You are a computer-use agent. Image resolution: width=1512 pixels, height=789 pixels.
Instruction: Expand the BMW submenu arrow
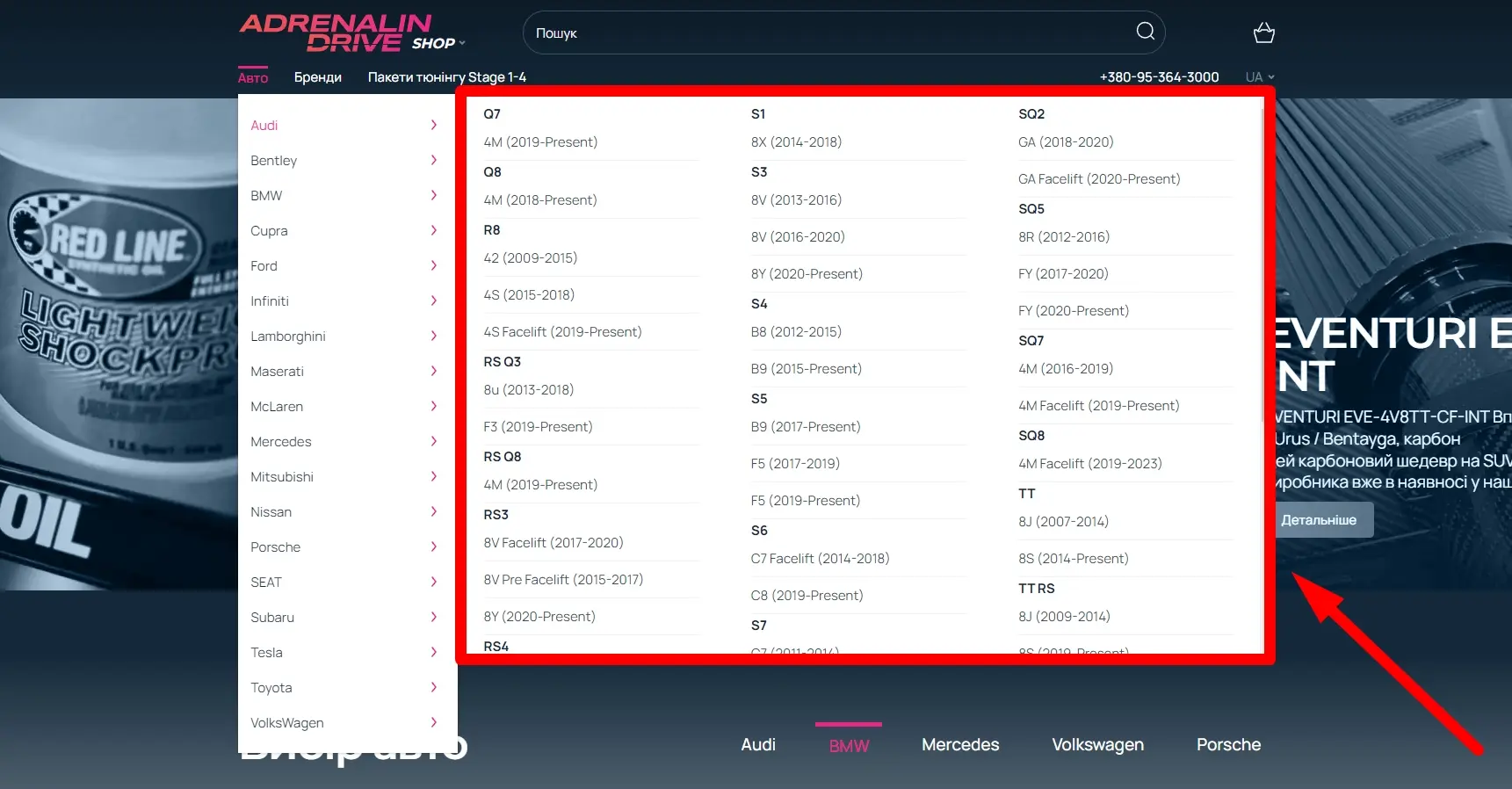click(x=434, y=195)
